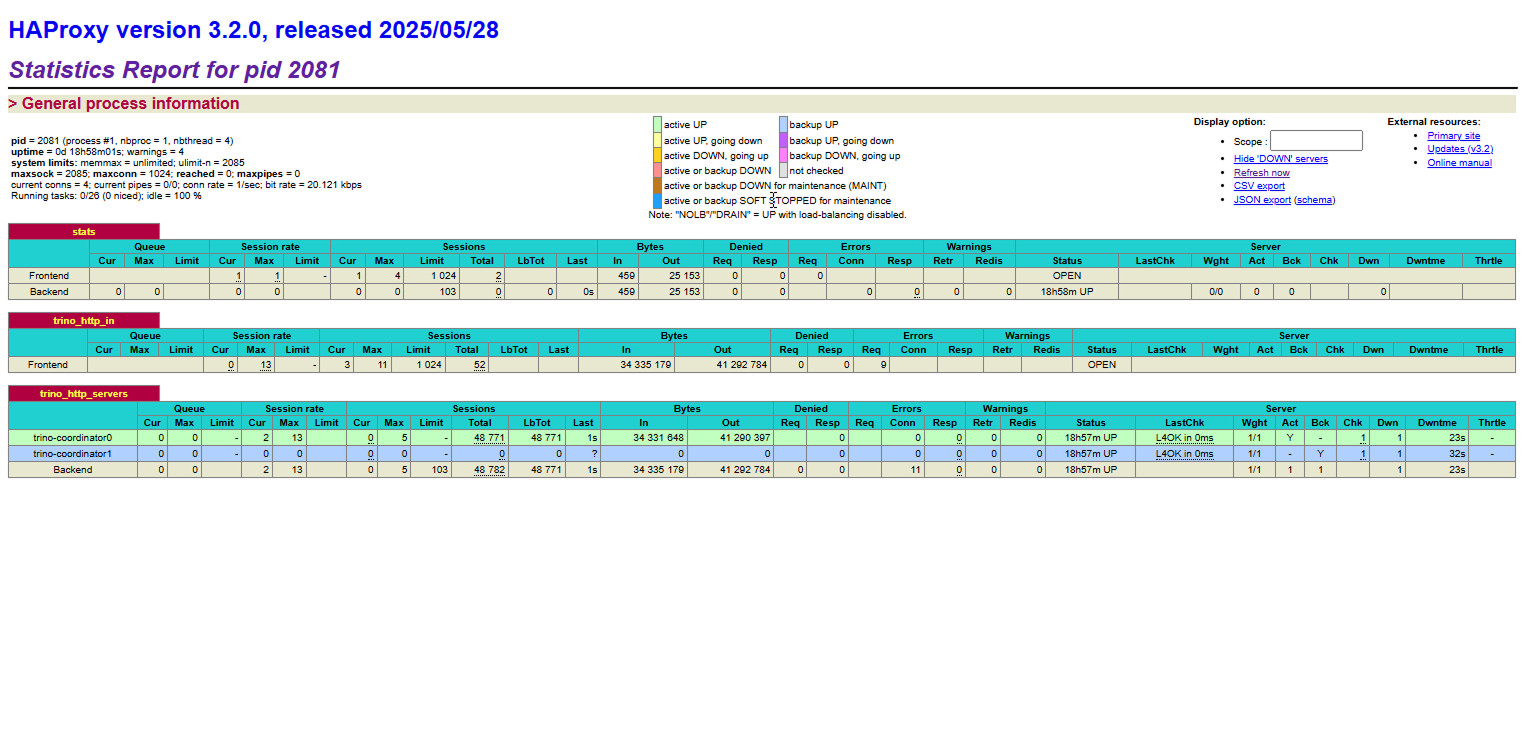Open the Online manual

coord(1459,162)
